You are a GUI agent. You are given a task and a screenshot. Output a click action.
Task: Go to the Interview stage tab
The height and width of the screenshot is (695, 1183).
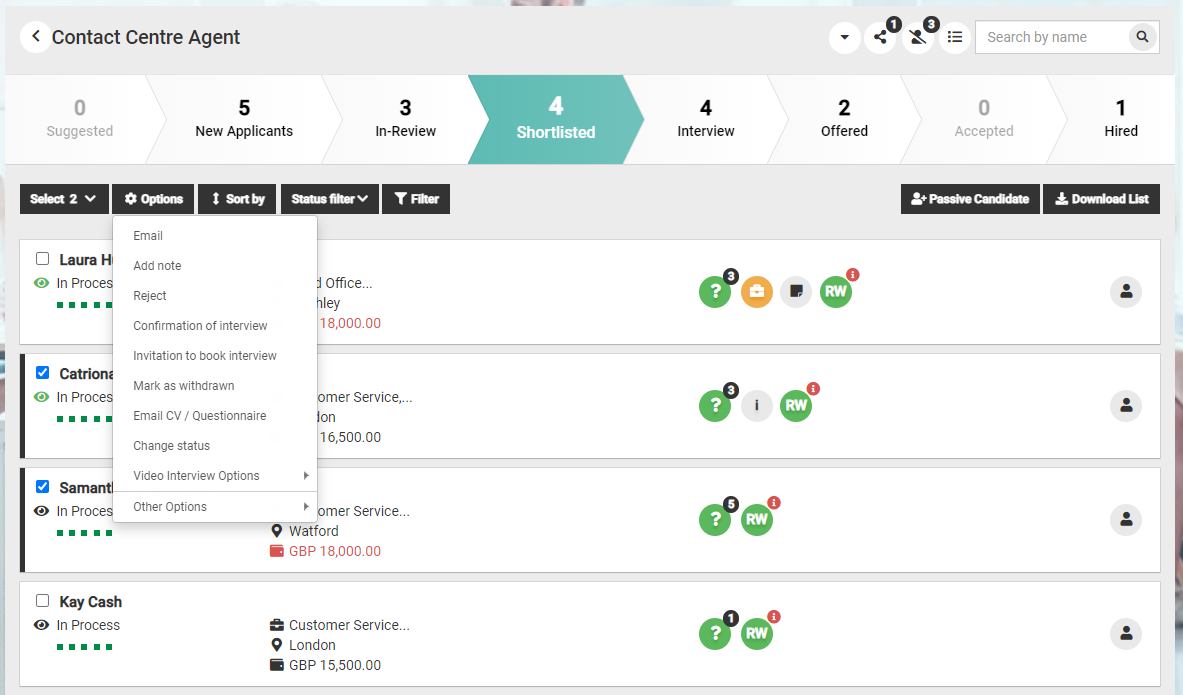click(x=705, y=119)
